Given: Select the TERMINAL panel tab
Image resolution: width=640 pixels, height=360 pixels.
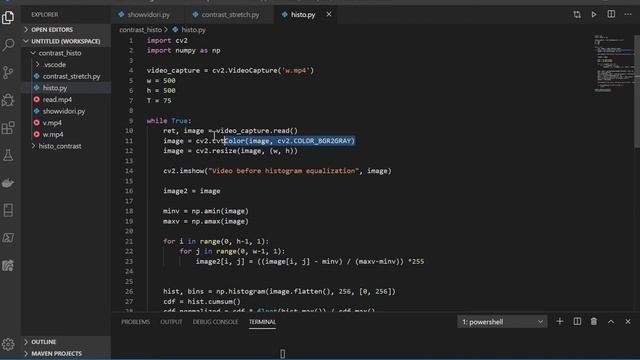Looking at the screenshot, I should (x=262, y=322).
